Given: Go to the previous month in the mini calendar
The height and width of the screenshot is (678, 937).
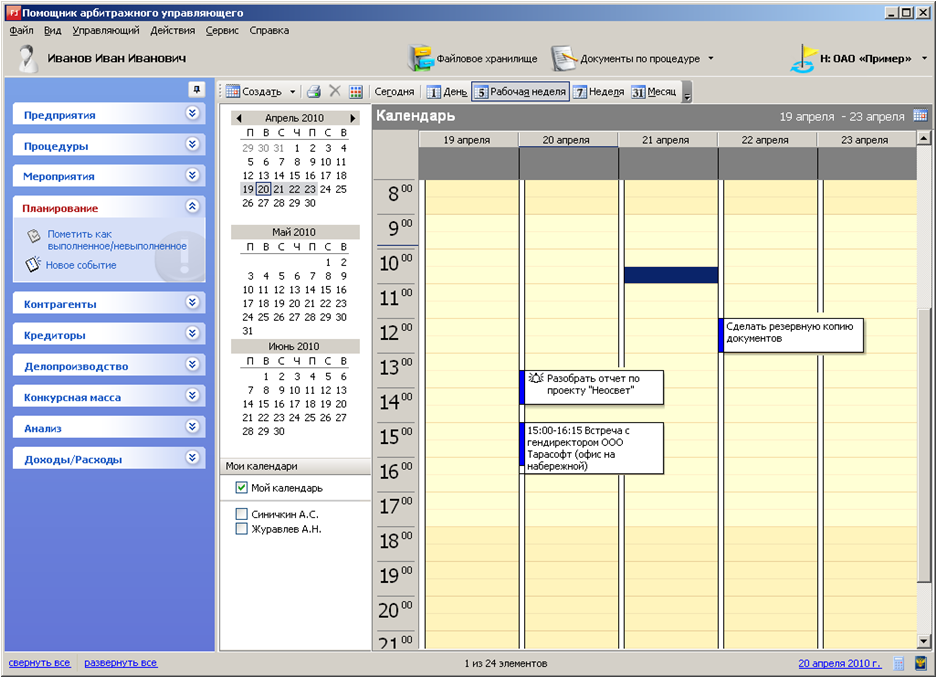Looking at the screenshot, I should tap(238, 118).
